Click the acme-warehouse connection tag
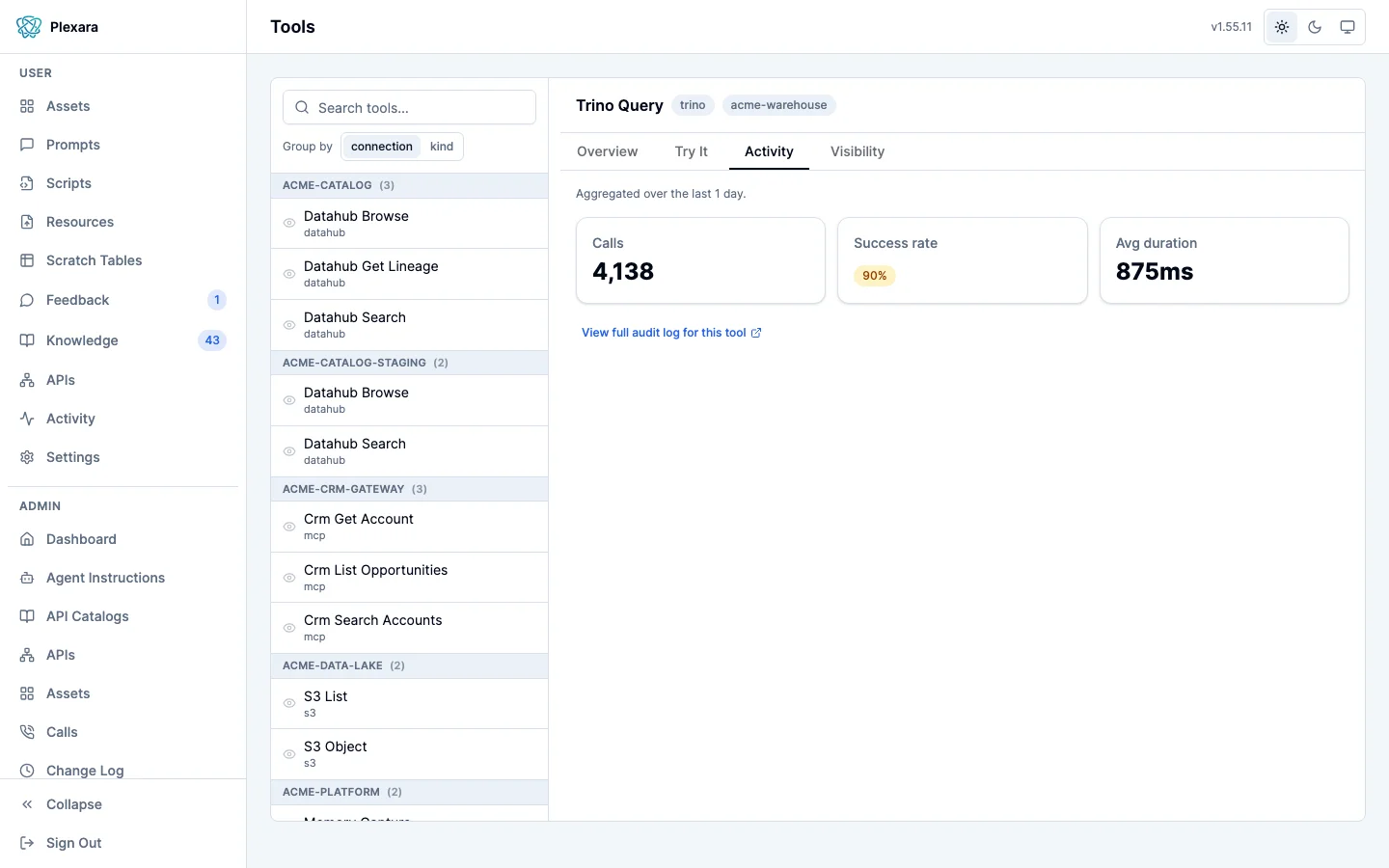Image resolution: width=1389 pixels, height=868 pixels. (x=778, y=105)
